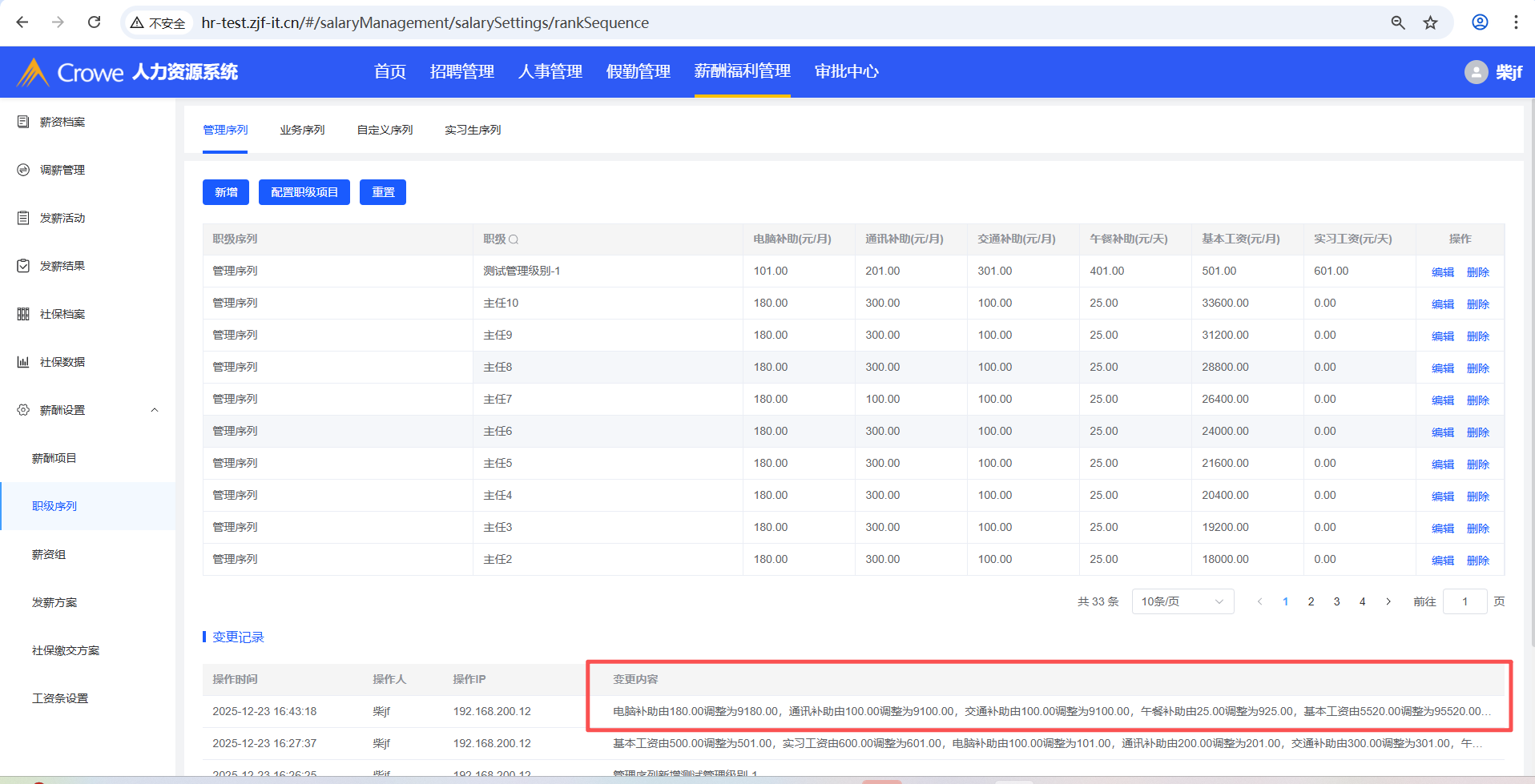Open the 假勤管理 top menu
The width and height of the screenshot is (1535, 784).
click(638, 72)
